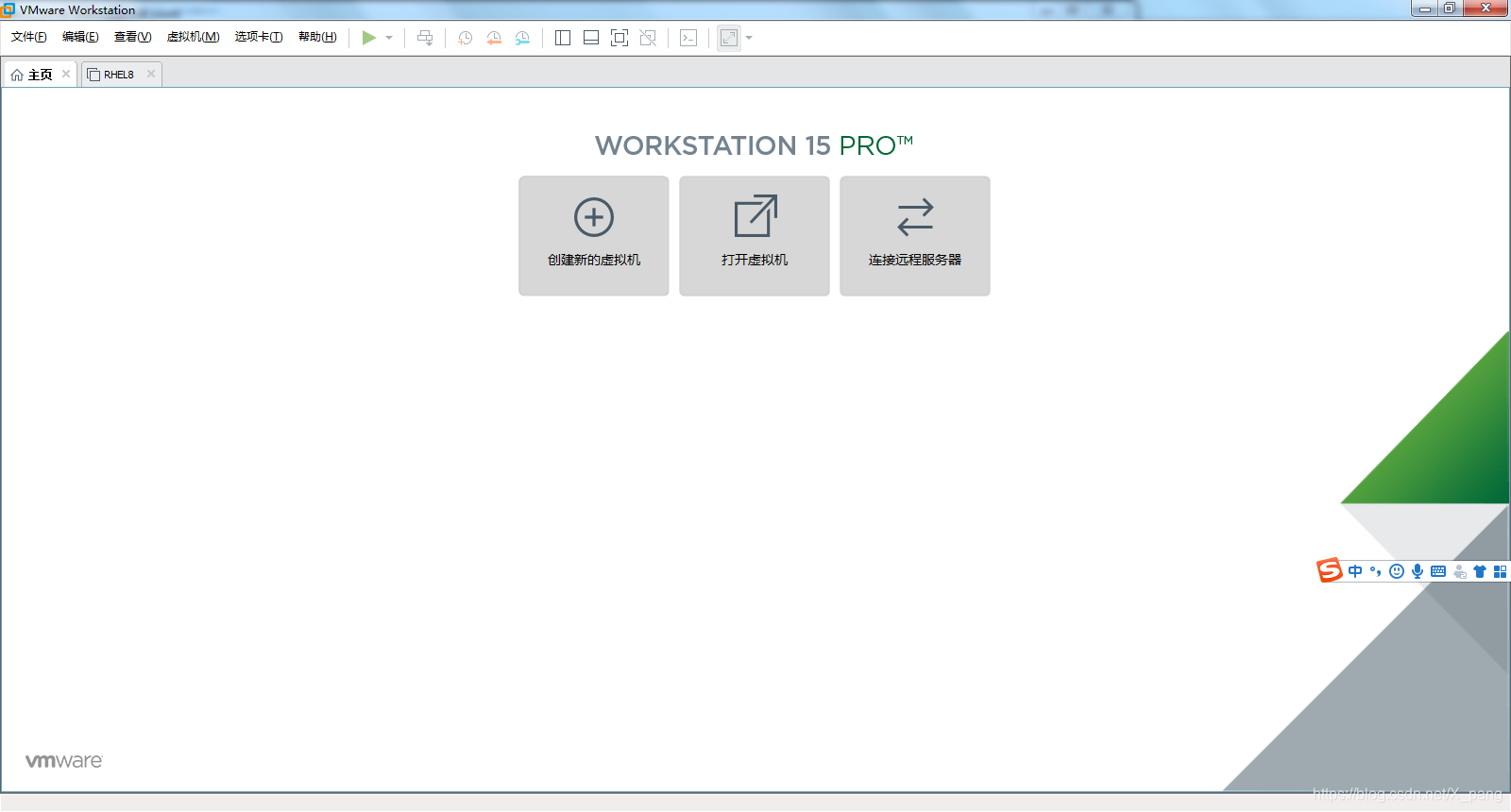
Task: Open the 选项卡(T) menu
Action: point(259,37)
